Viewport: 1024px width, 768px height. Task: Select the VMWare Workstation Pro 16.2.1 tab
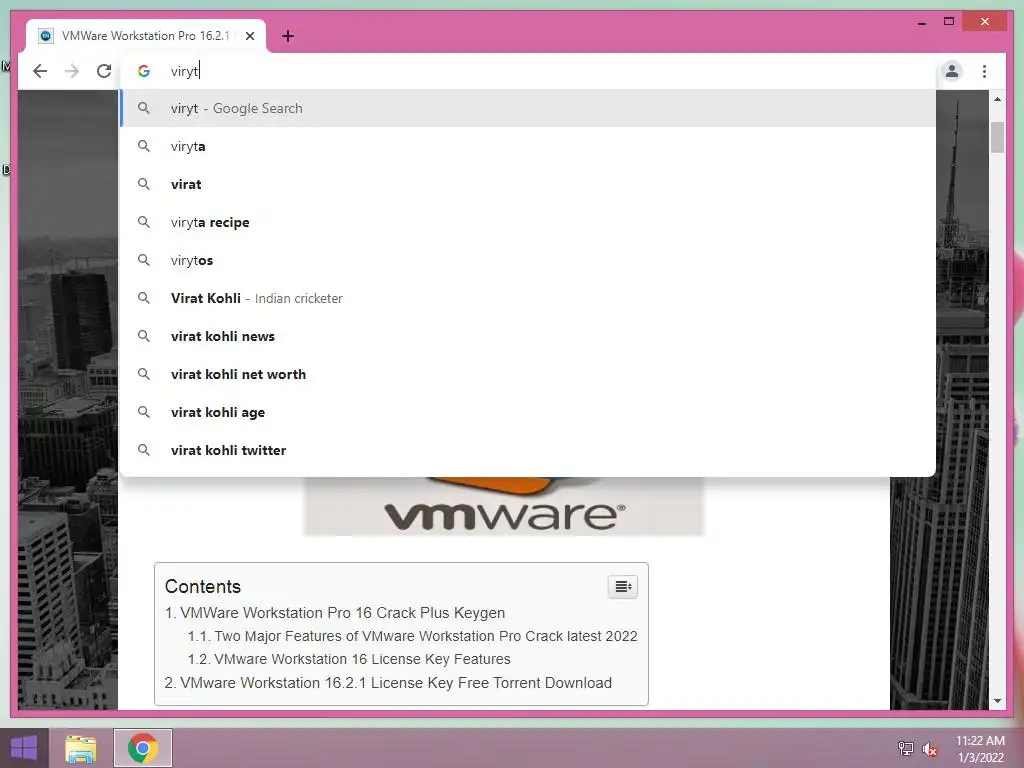point(146,36)
